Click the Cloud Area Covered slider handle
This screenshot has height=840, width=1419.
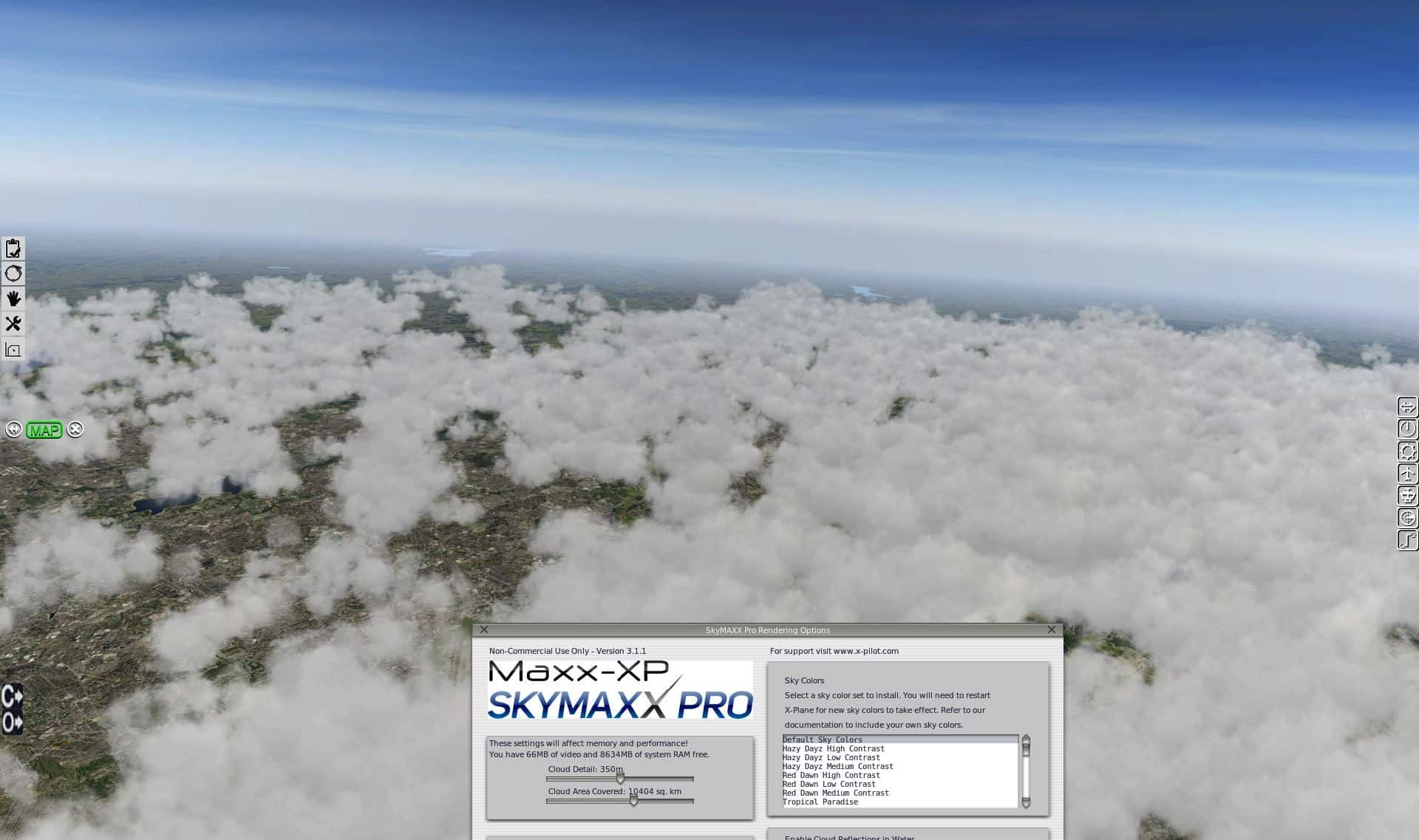coord(633,801)
